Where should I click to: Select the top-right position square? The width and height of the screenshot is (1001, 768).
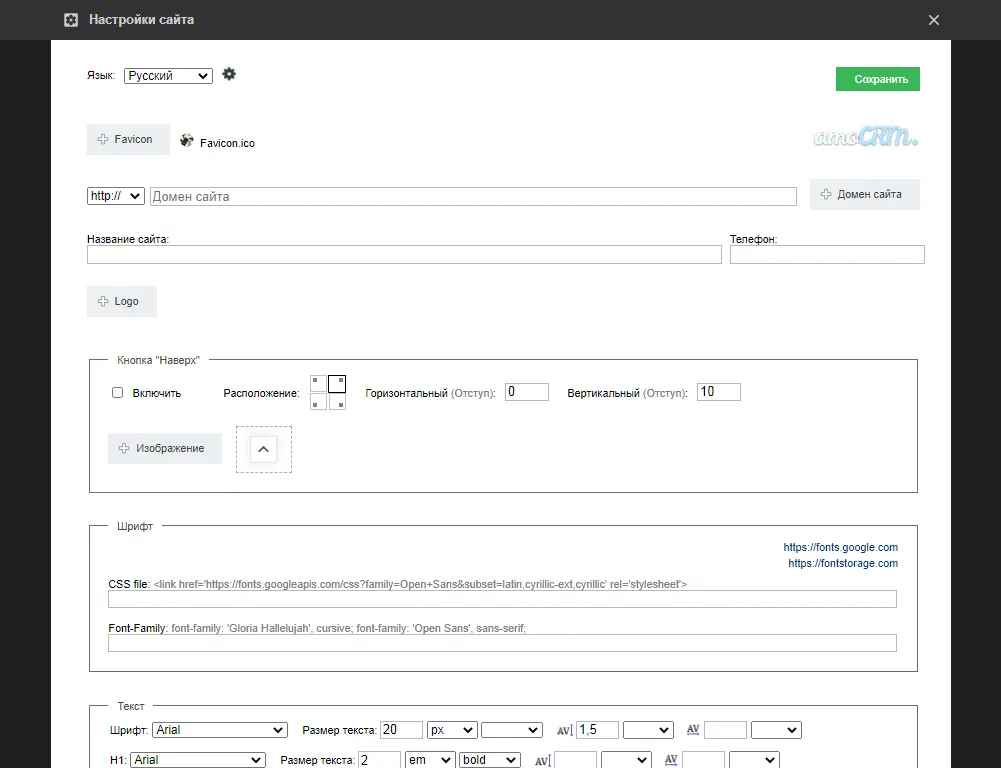337,383
